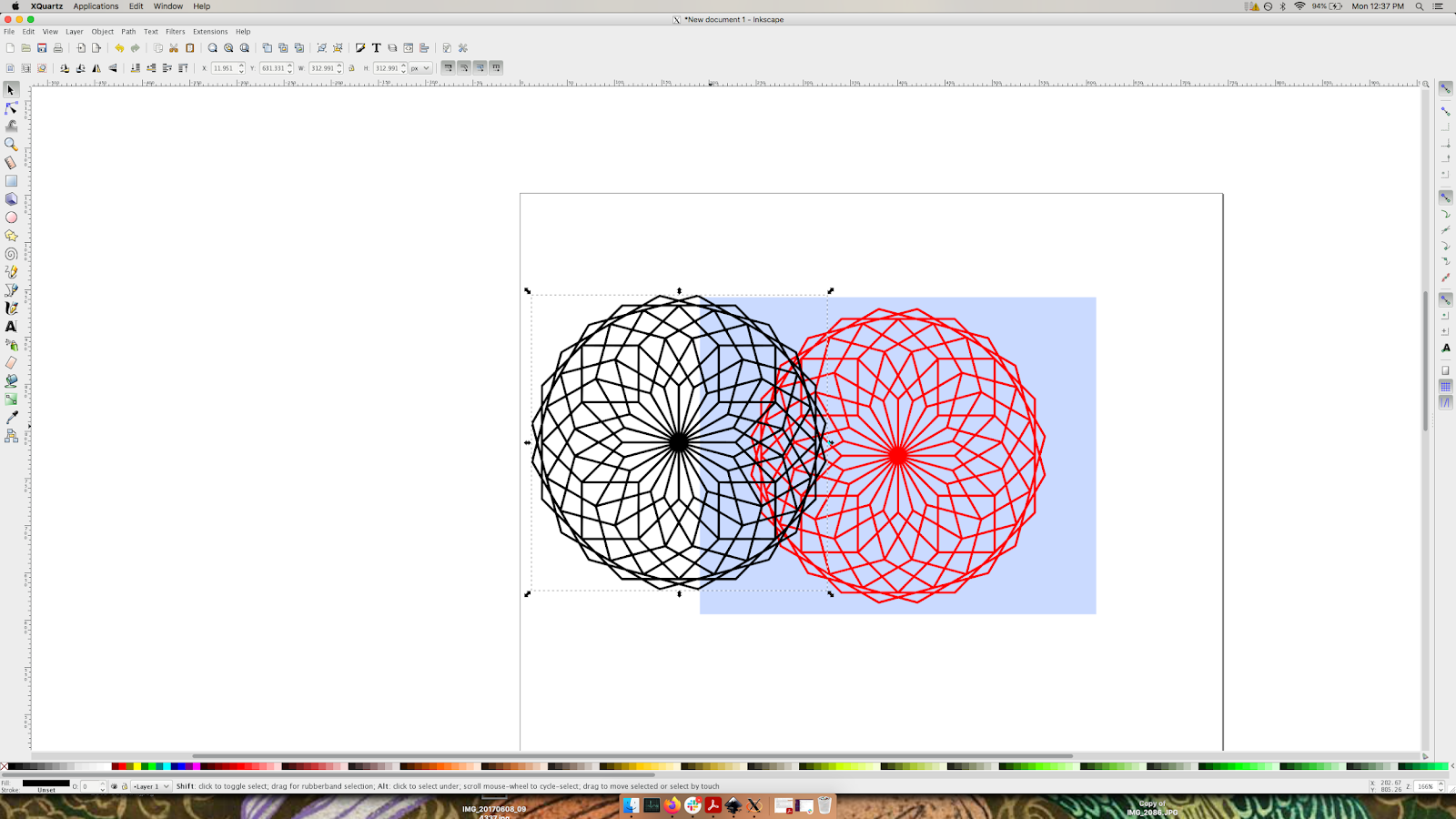Toggle the width-height ratio lock
Image resolution: width=1456 pixels, height=819 pixels.
pos(351,67)
